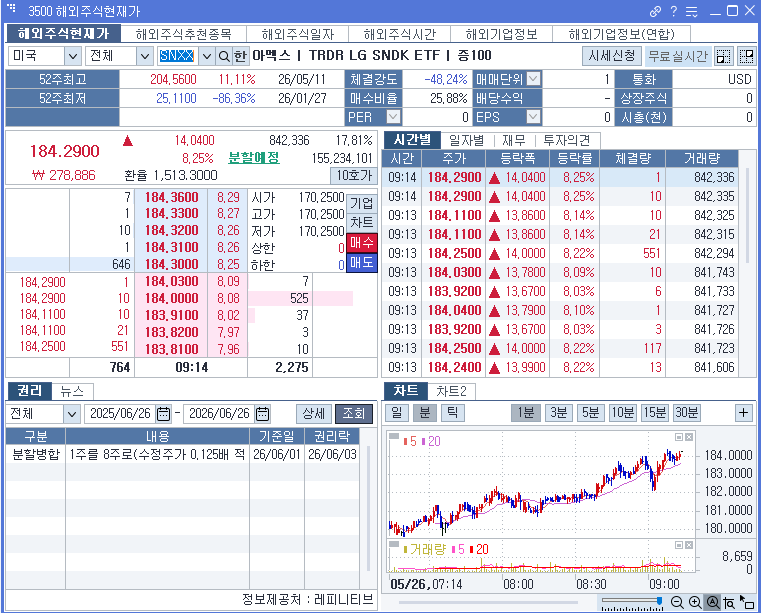Switch to 해외기업정보 tab
This screenshot has width=761, height=613.
pyautogui.click(x=501, y=34)
